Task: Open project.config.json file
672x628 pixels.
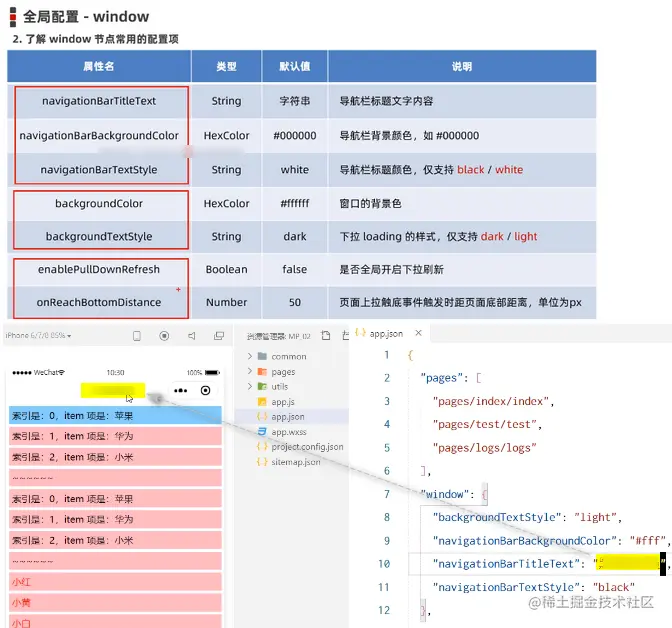Action: pyautogui.click(x=300, y=447)
